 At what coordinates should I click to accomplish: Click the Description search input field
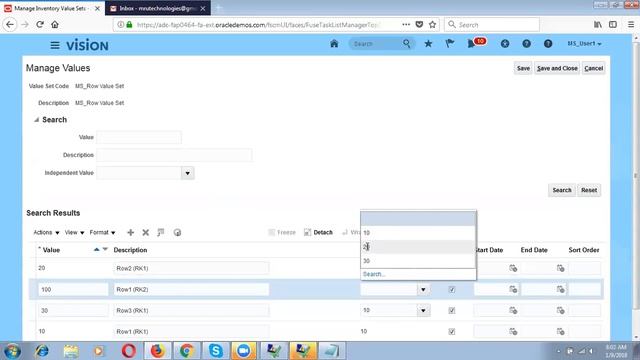pos(174,155)
